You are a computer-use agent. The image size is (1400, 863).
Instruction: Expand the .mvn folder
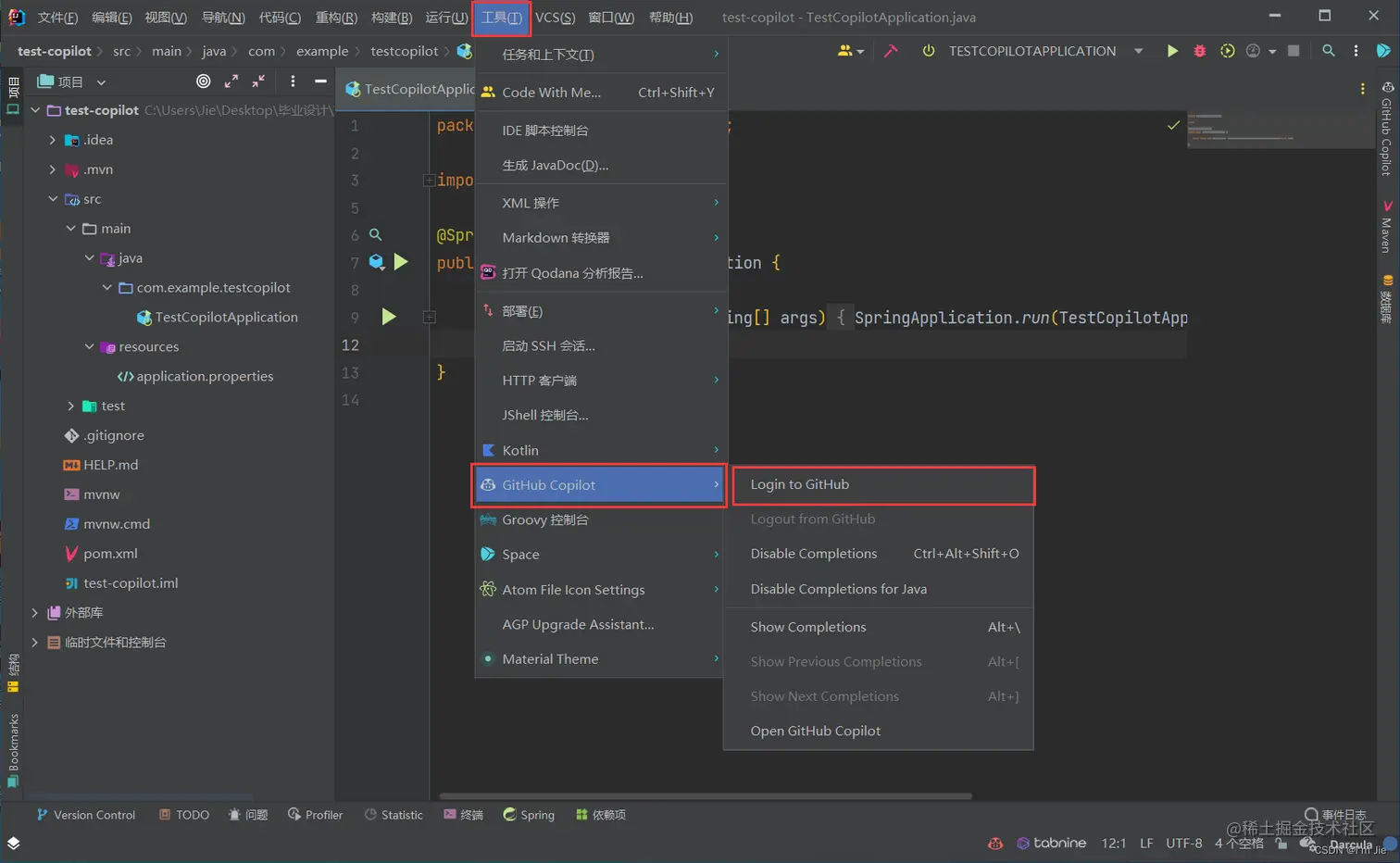[x=52, y=169]
